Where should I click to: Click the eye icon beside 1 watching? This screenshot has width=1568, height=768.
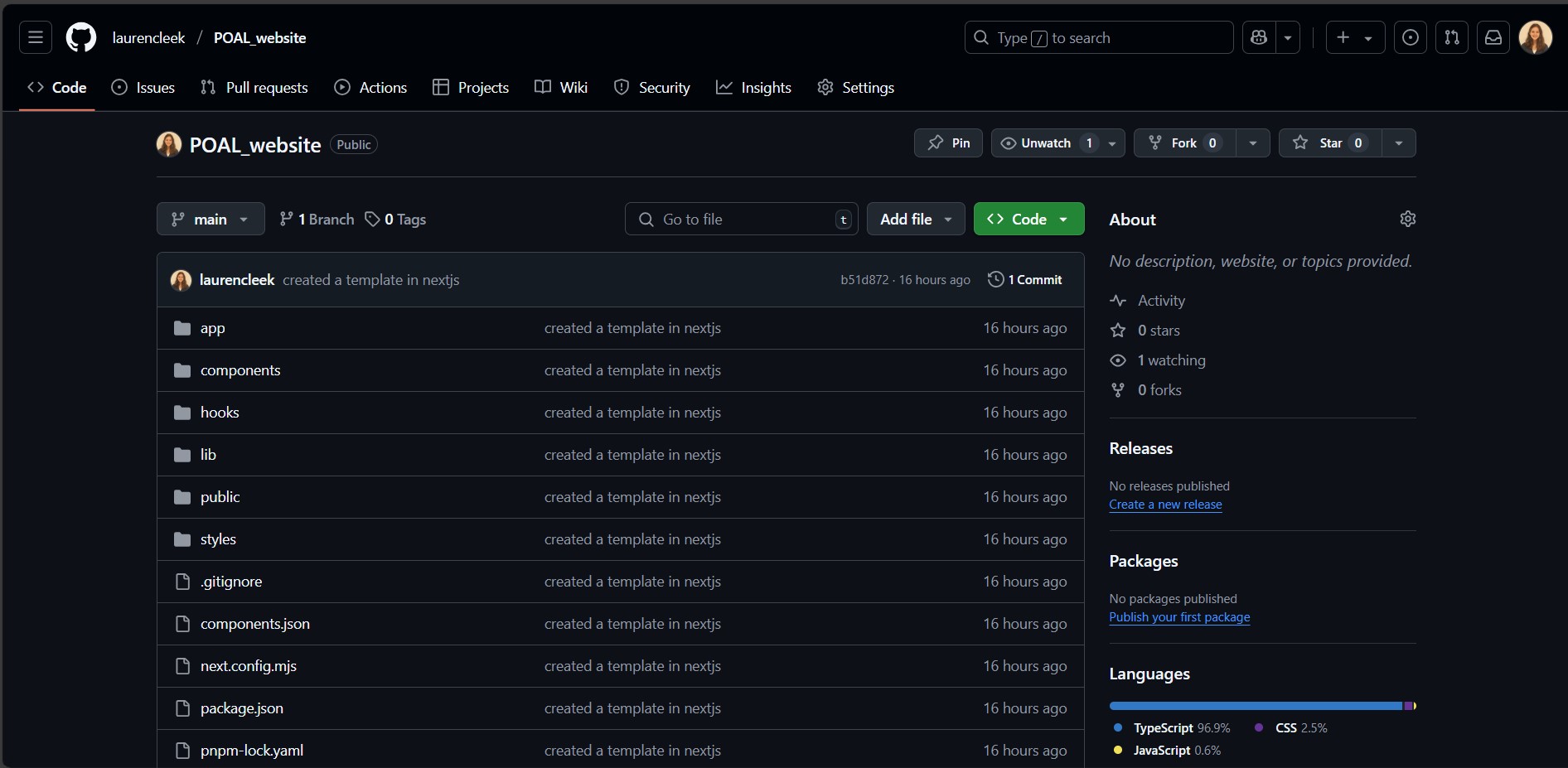pos(1118,360)
